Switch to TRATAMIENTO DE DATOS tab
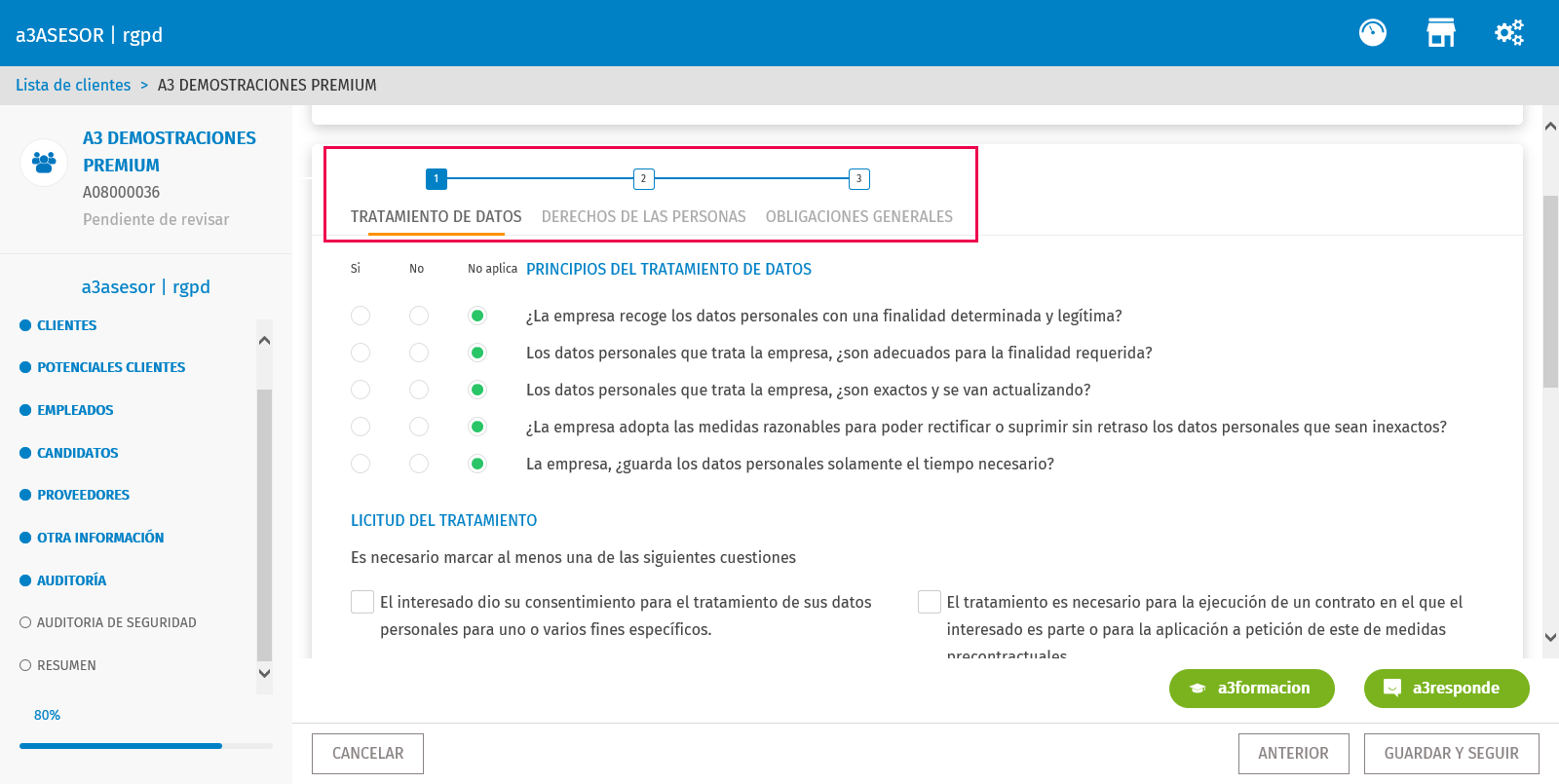This screenshot has width=1559, height=784. [x=437, y=216]
